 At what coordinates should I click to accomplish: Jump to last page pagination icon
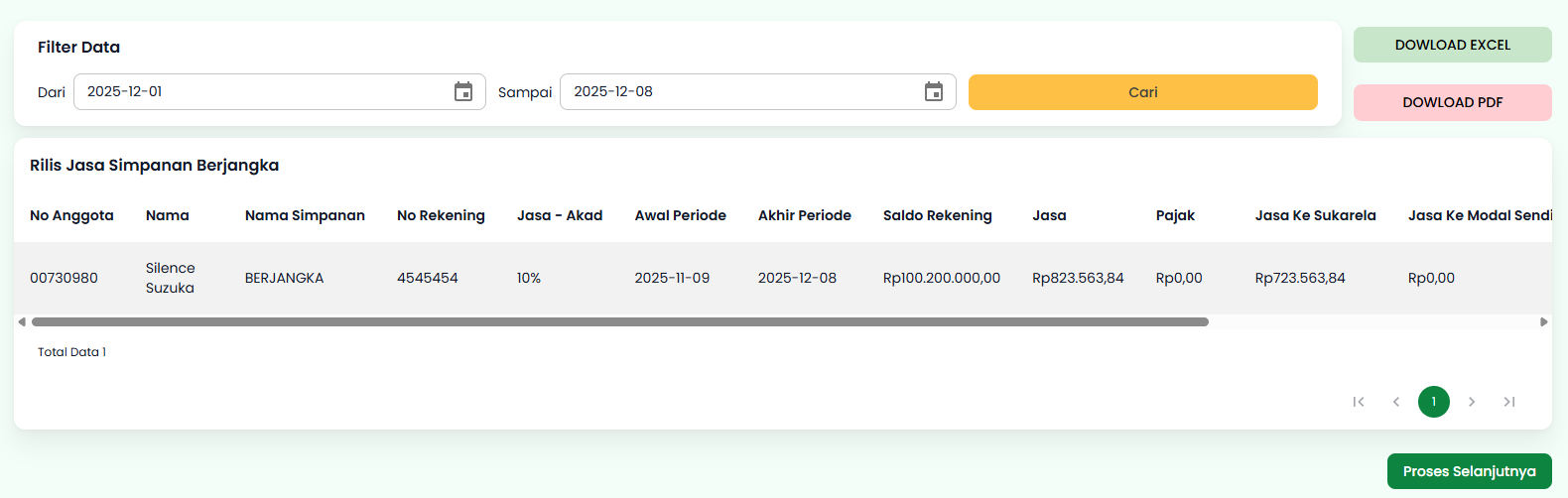point(1509,402)
